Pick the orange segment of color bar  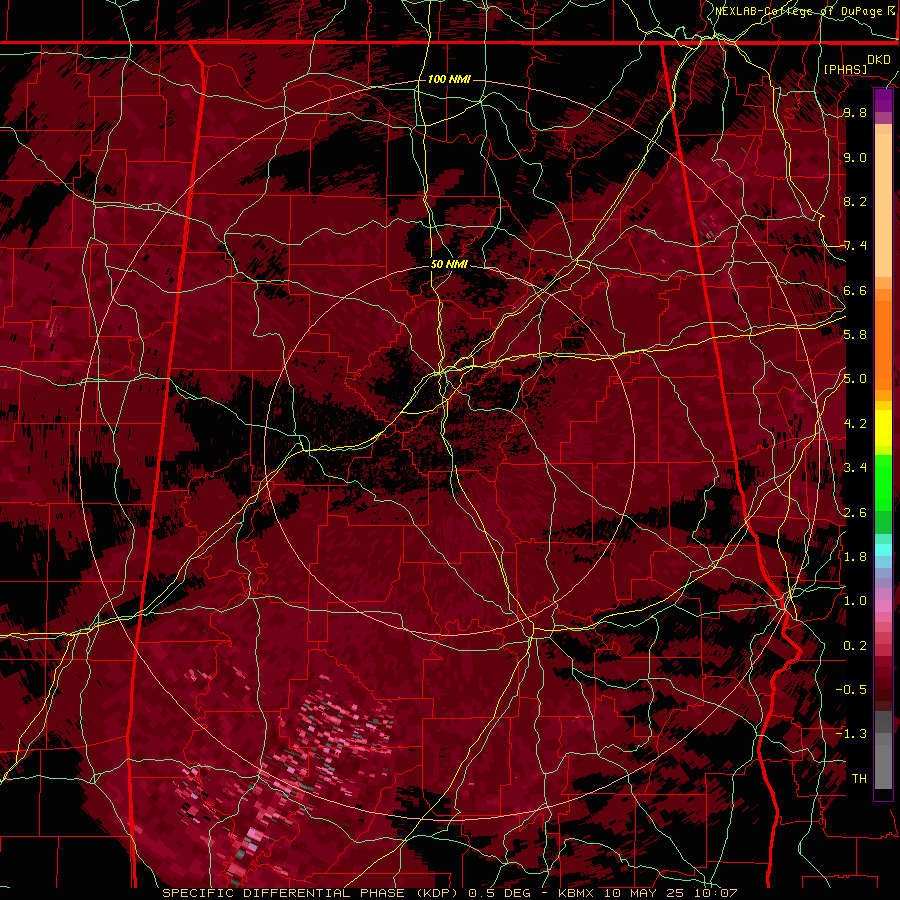tap(883, 346)
